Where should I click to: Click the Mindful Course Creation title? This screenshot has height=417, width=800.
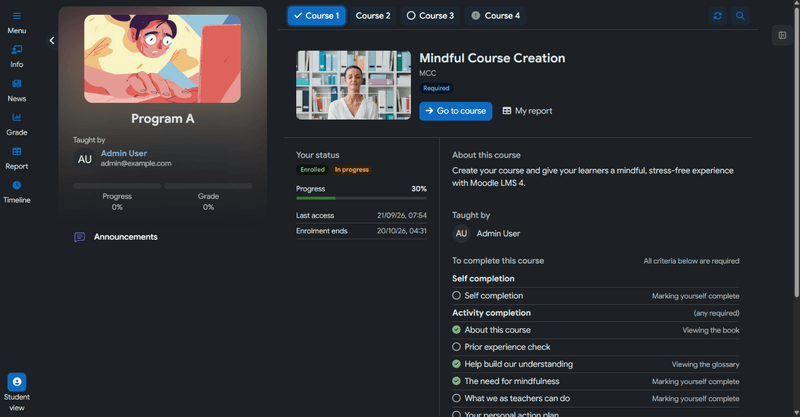coord(492,58)
